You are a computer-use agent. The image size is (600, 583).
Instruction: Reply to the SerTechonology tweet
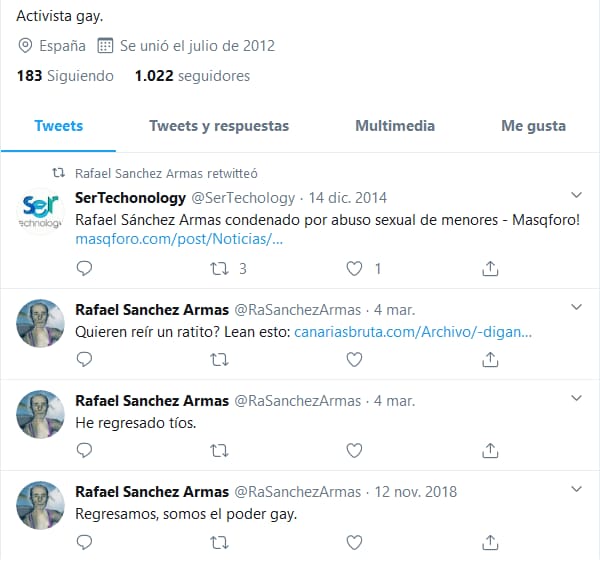pos(84,269)
